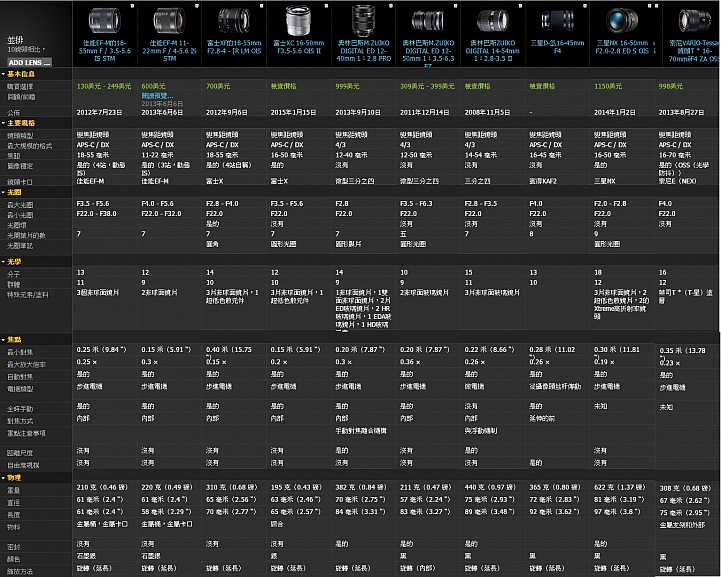Click the 0.36 × magnification value
Image resolution: width=721 pixels, height=577 pixels.
[410, 362]
